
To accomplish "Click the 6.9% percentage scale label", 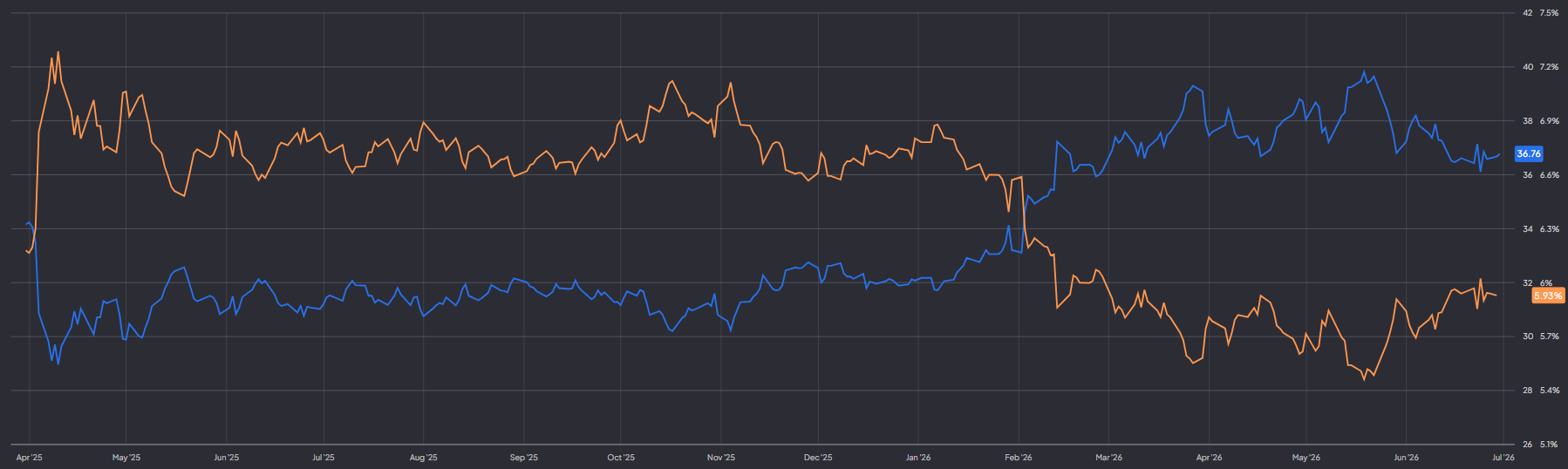I will point(1549,121).
